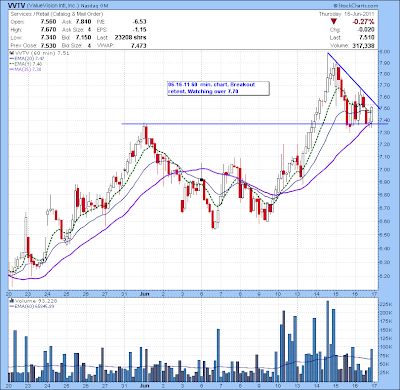Click the -0.27% percent change

pos(363,22)
